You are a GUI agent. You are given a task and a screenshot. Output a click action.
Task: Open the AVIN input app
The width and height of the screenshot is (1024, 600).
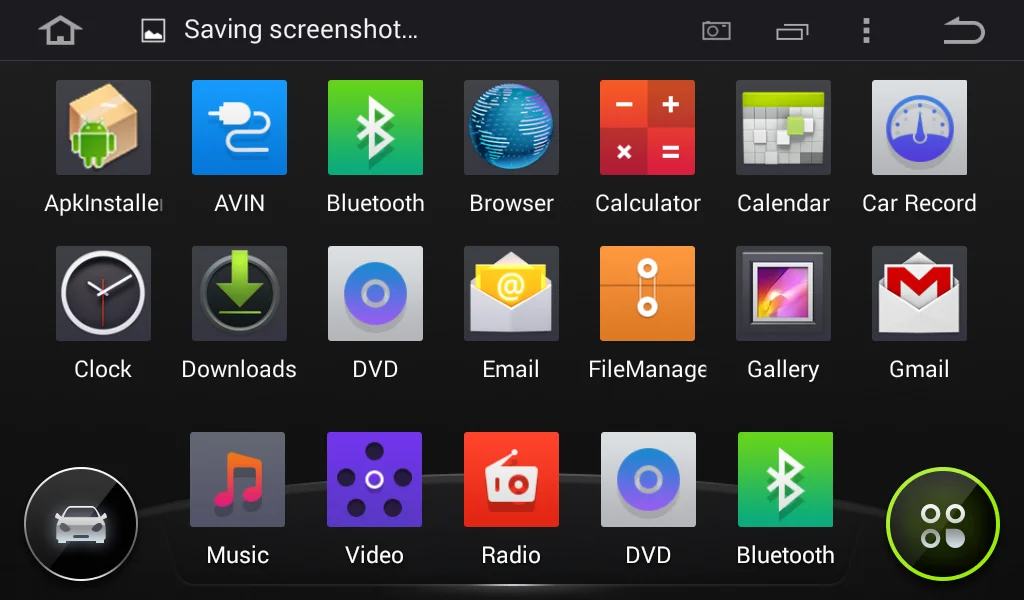tap(240, 127)
